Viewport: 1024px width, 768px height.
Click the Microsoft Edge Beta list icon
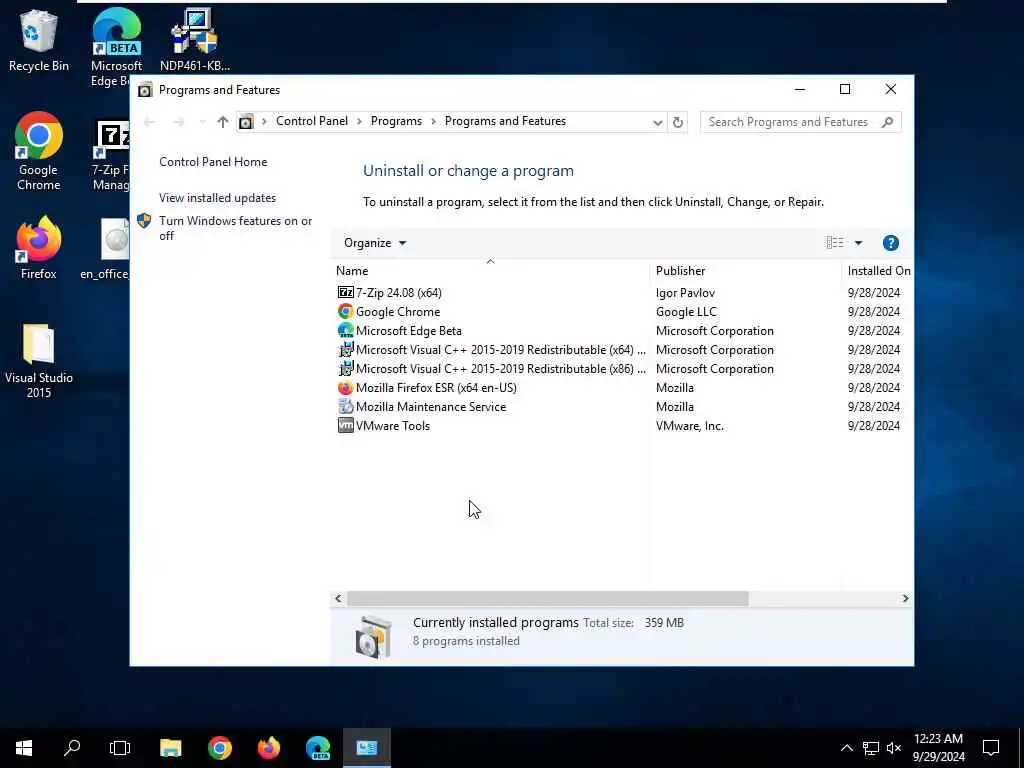pyautogui.click(x=345, y=330)
